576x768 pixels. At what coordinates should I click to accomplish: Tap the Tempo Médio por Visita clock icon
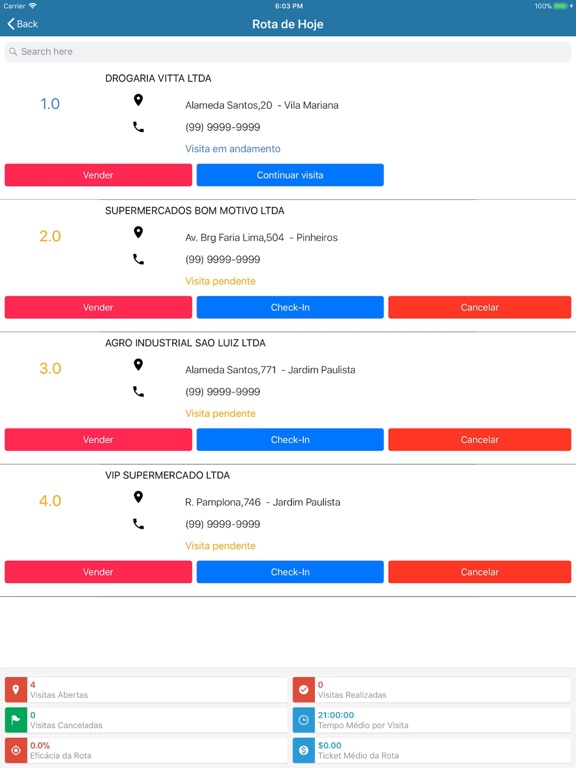[304, 720]
